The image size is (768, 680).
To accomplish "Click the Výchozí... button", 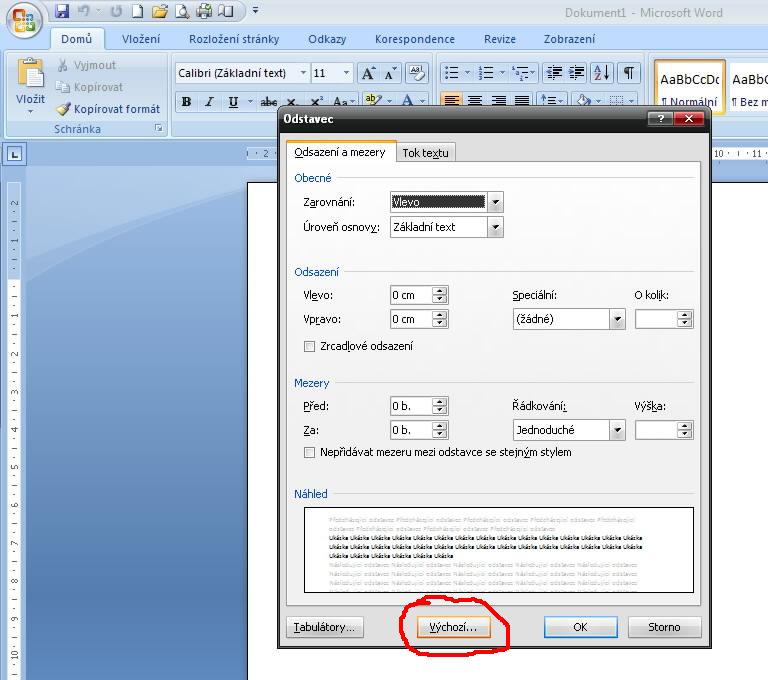I will click(x=453, y=627).
